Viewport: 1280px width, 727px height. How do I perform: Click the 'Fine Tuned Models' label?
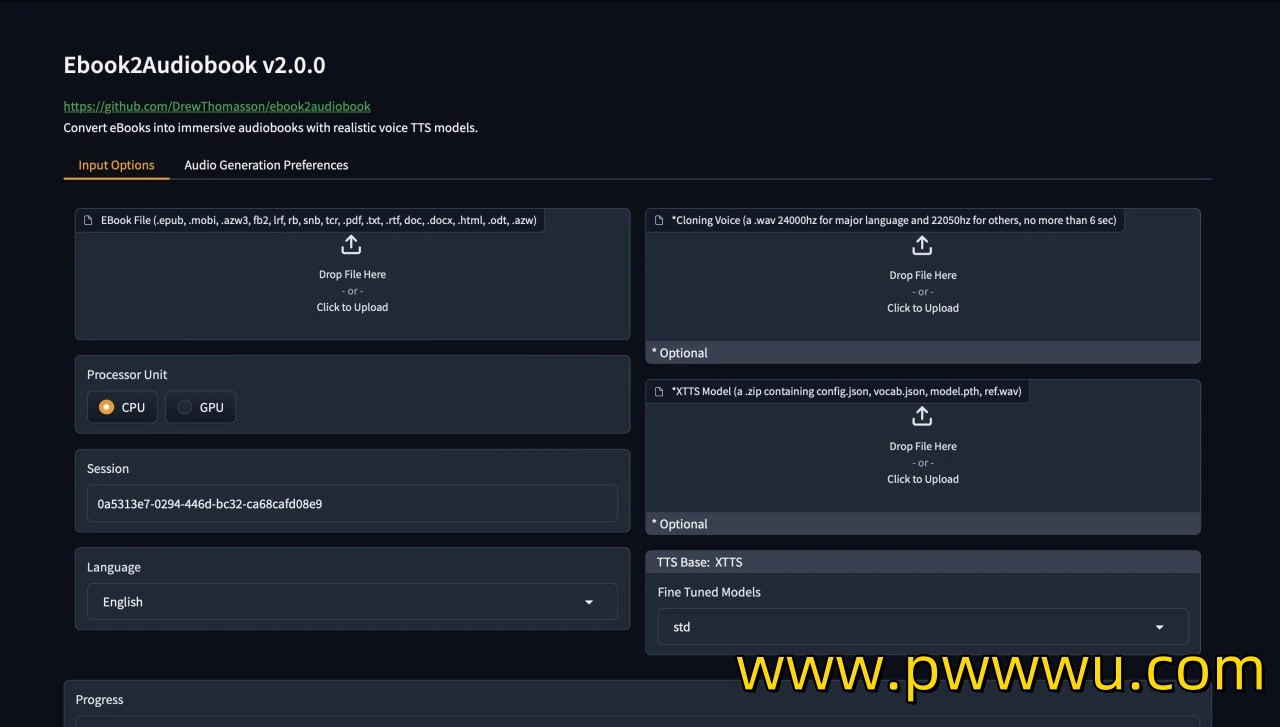click(x=709, y=592)
